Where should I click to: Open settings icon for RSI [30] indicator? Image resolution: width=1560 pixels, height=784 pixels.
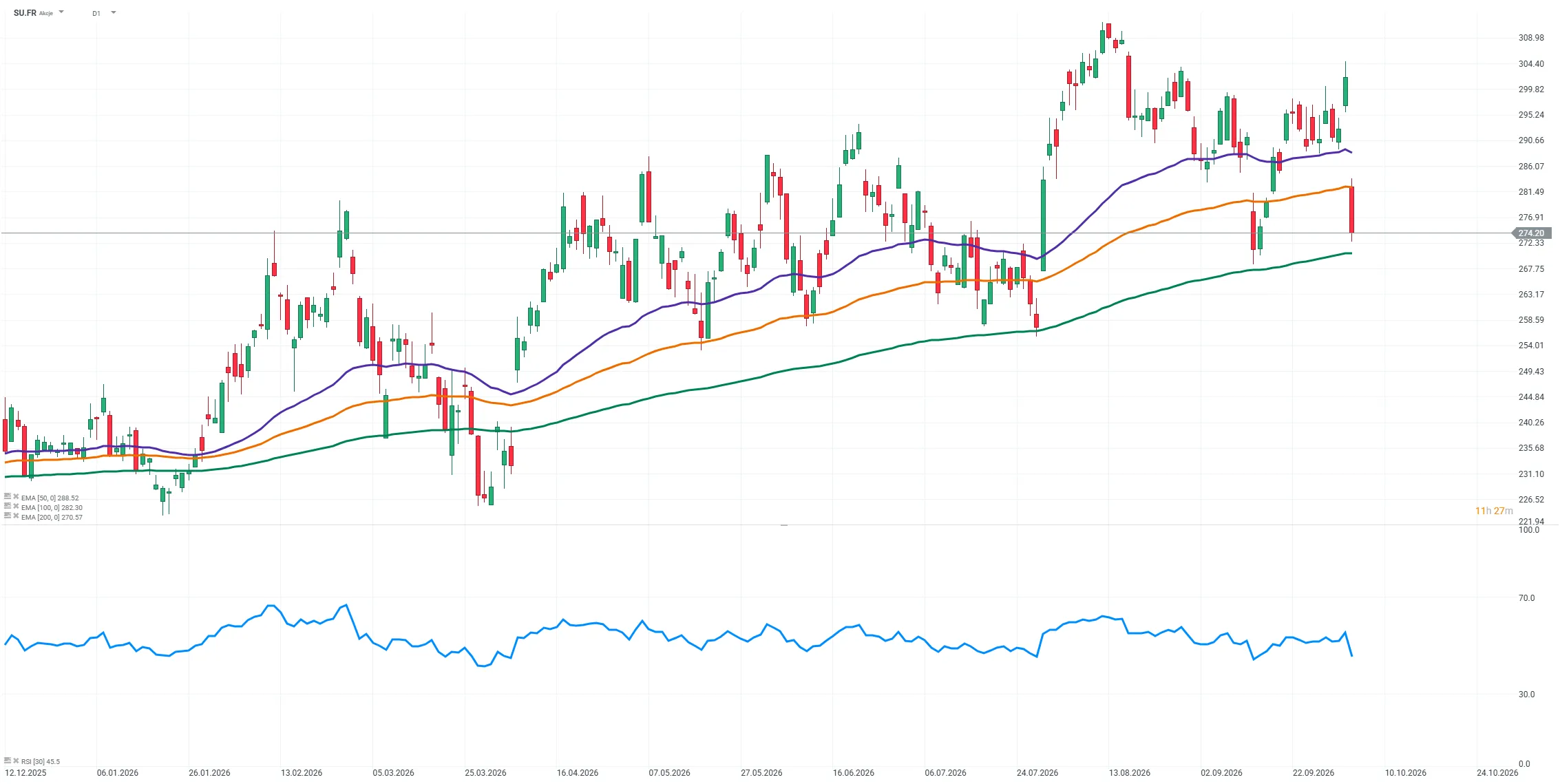tap(8, 761)
